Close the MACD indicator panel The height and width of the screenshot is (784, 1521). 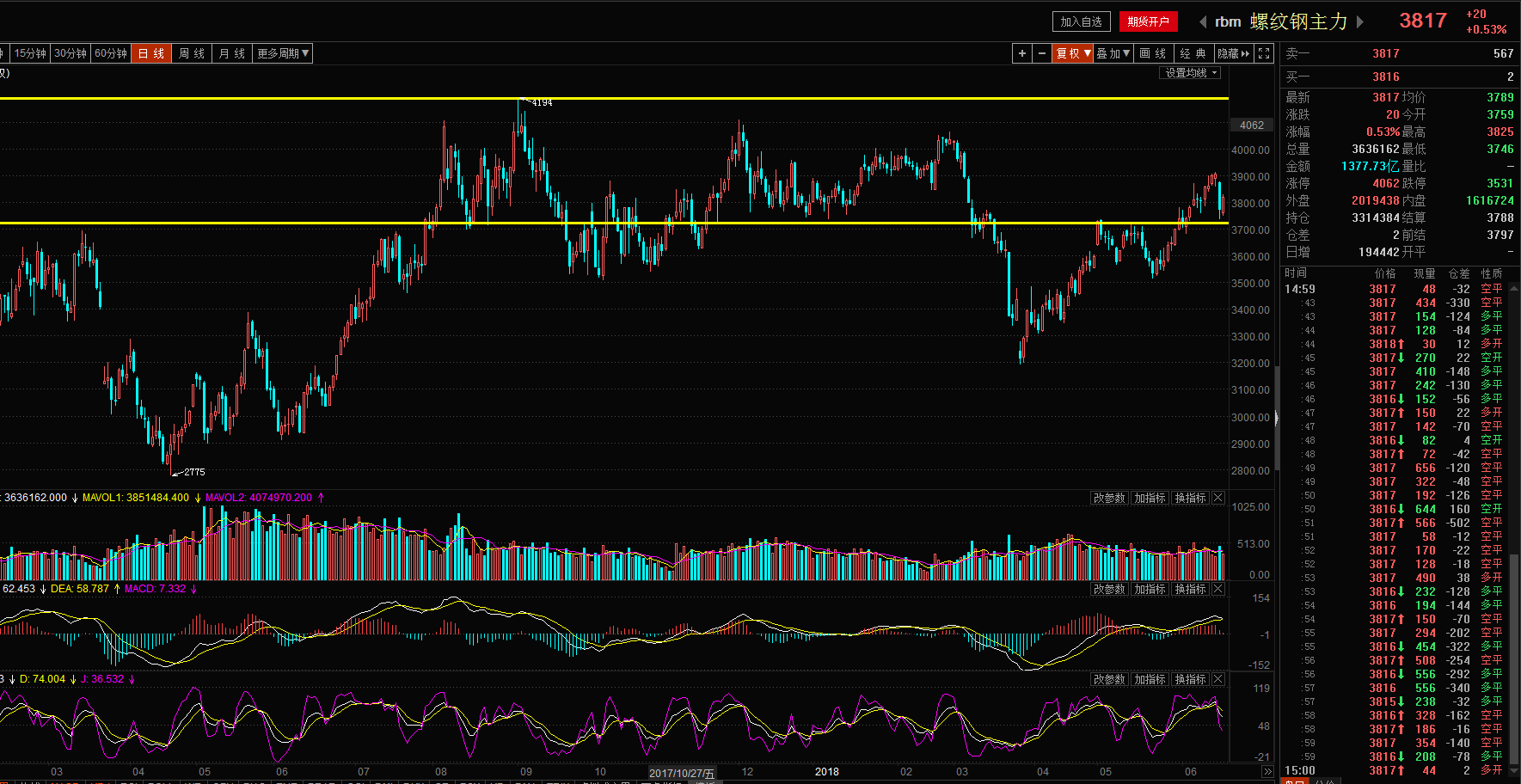click(x=1217, y=589)
